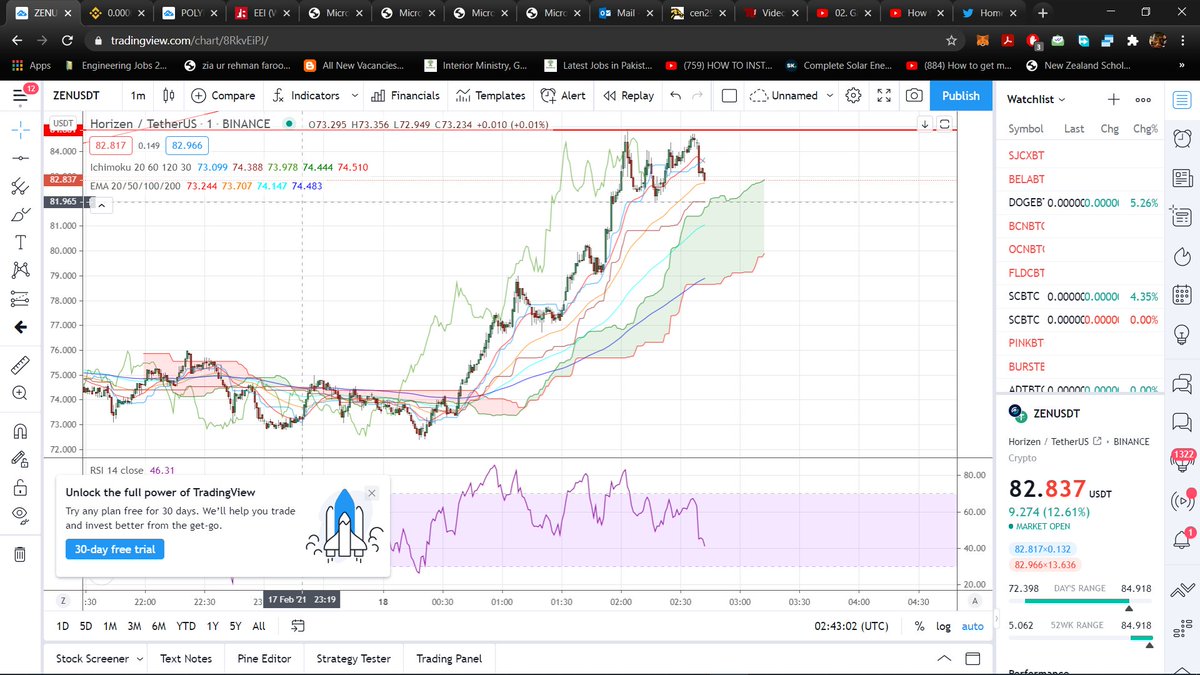This screenshot has width=1200, height=675.
Task: Open the calendar panel in right sidebar
Action: coord(1183,296)
